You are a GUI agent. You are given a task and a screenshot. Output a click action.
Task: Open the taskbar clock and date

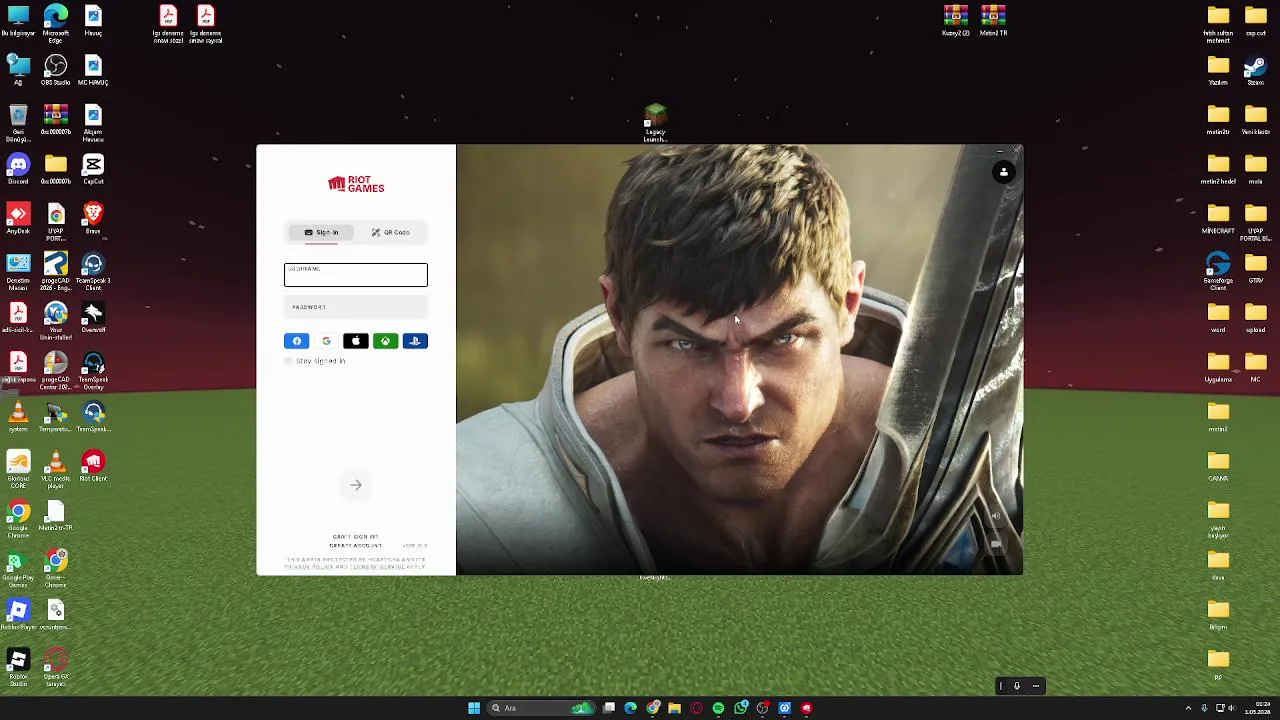click(x=1260, y=708)
